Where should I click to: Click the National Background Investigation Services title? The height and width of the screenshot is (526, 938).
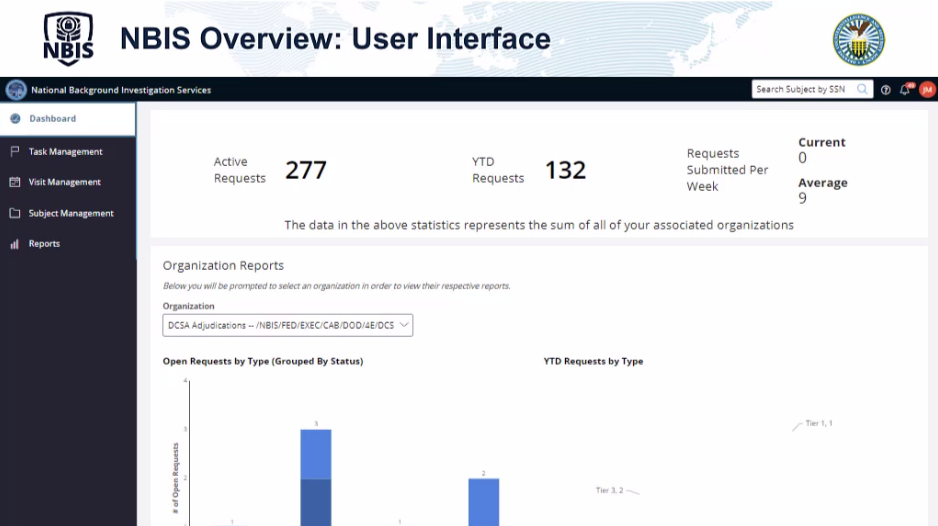pyautogui.click(x=121, y=90)
